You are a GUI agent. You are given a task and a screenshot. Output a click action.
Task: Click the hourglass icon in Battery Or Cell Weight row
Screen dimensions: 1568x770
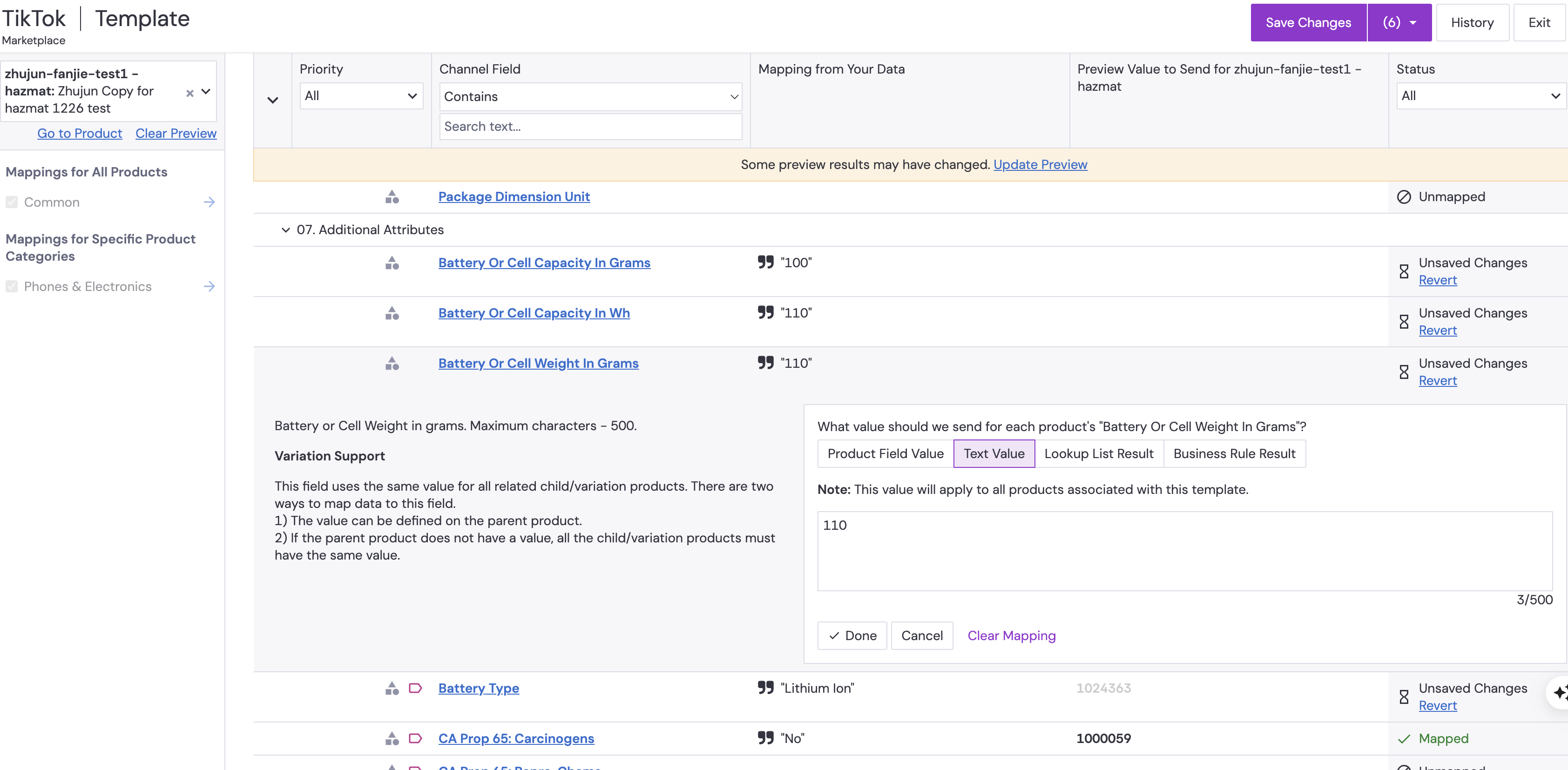click(x=1404, y=372)
